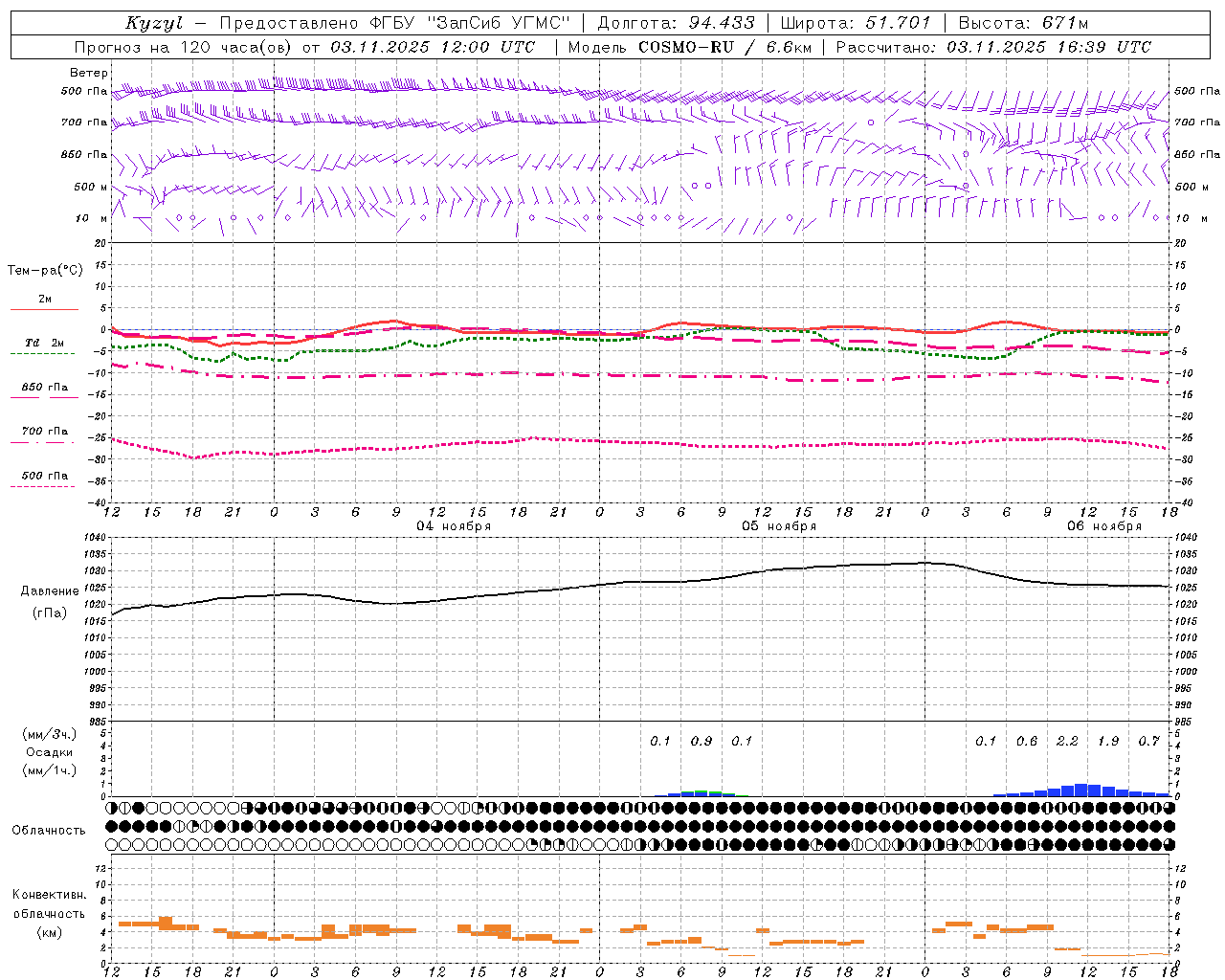Click the model label COSMO-RU / 6.6км
Image resolution: width=1225 pixels, height=980 pixels.
[725, 47]
